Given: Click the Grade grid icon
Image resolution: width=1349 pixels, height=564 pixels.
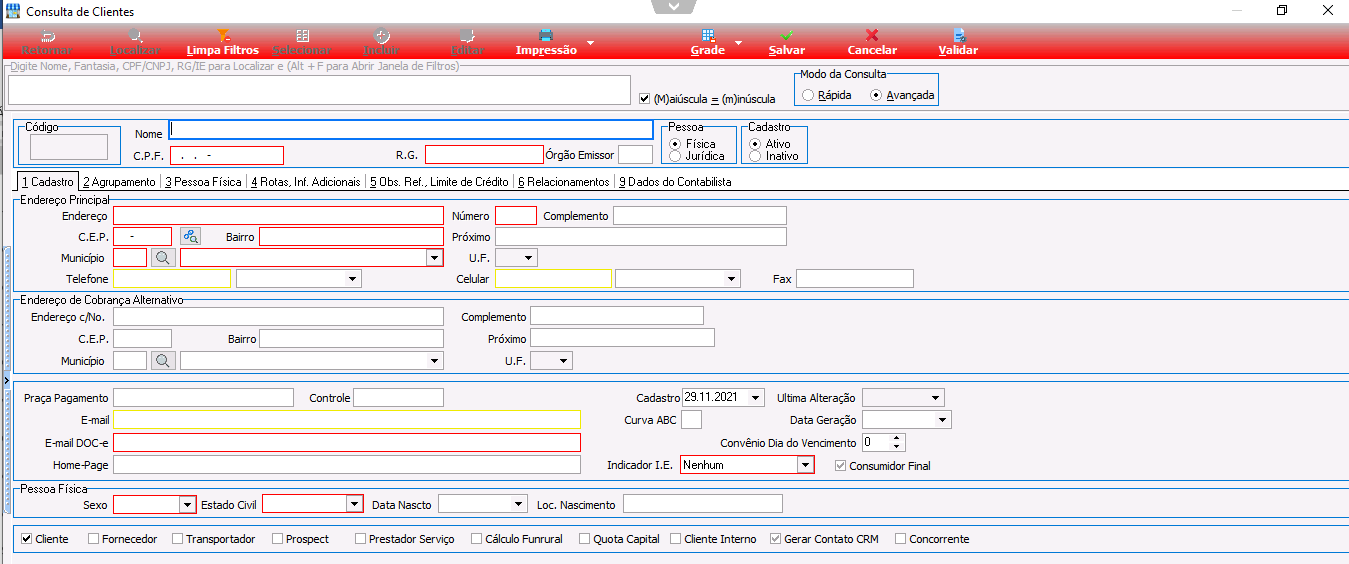Looking at the screenshot, I should point(708,36).
